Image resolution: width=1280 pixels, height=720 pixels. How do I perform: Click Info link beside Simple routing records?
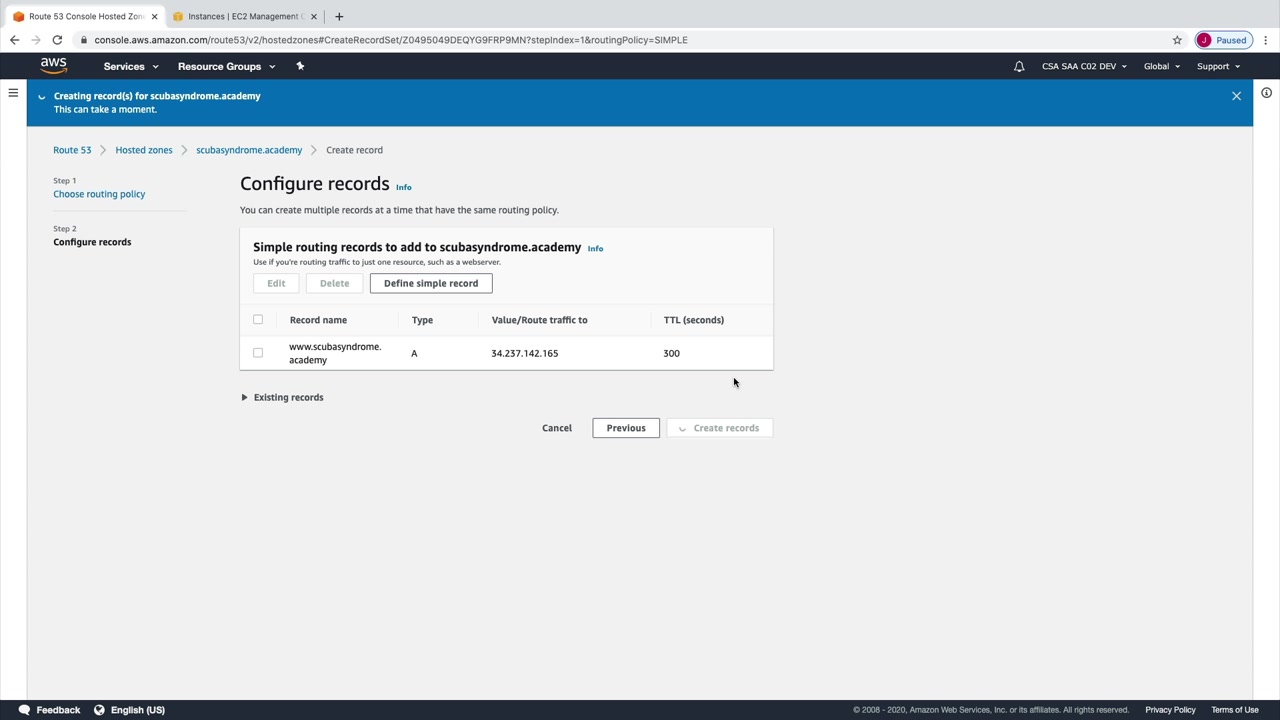tap(595, 248)
